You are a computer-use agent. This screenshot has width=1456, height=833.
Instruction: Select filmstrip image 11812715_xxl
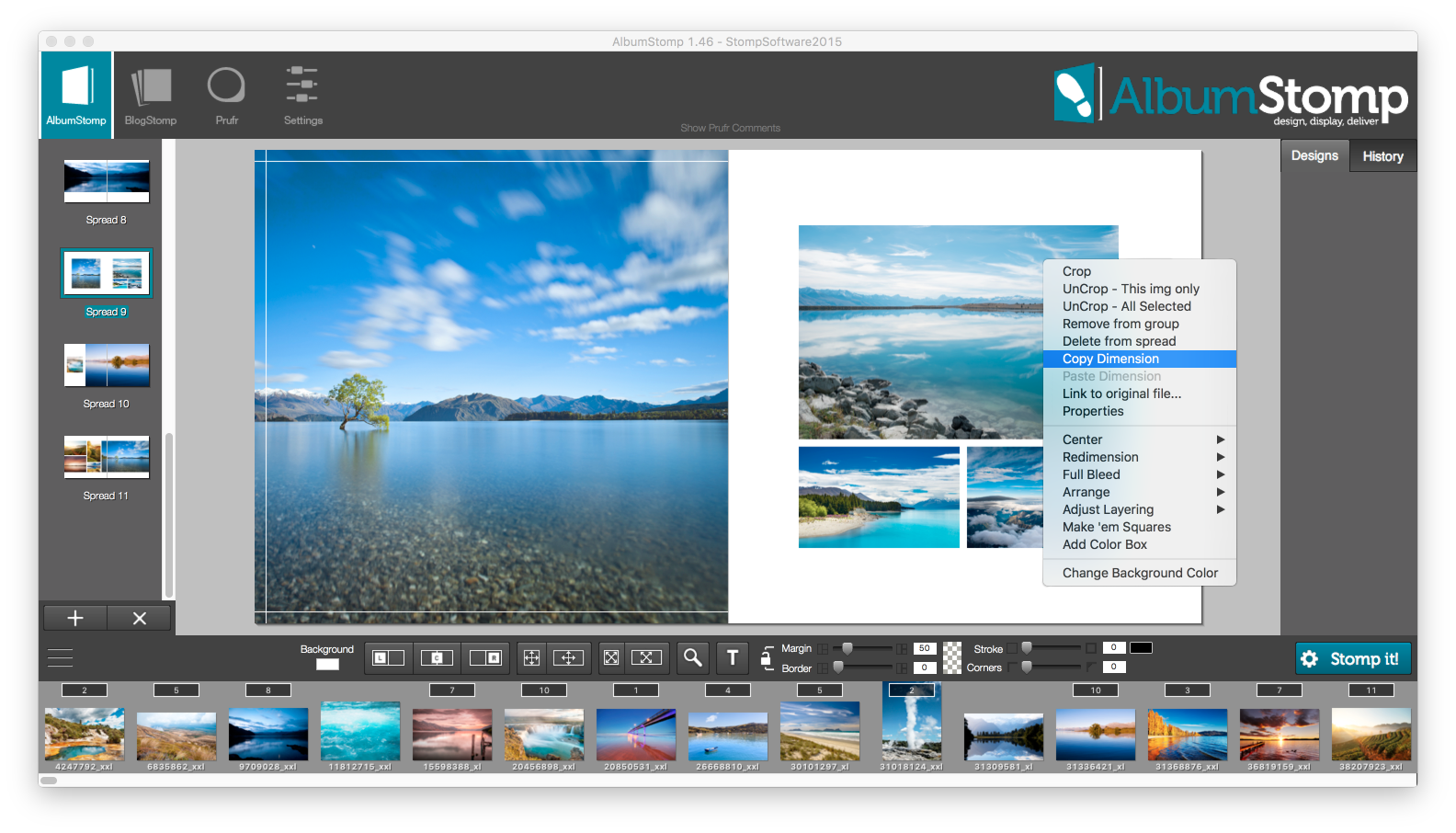(360, 732)
